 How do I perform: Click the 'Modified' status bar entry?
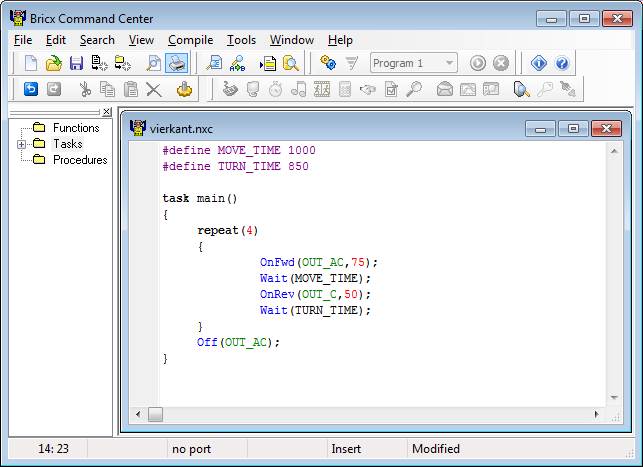(x=436, y=449)
